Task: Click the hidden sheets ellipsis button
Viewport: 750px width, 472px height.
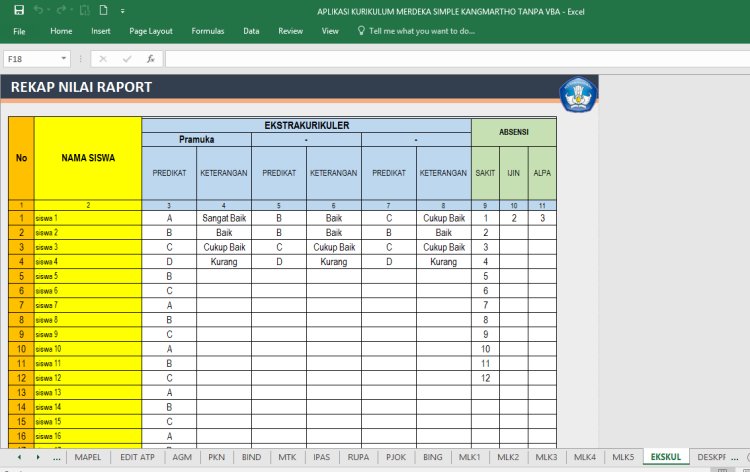Action: [56, 457]
